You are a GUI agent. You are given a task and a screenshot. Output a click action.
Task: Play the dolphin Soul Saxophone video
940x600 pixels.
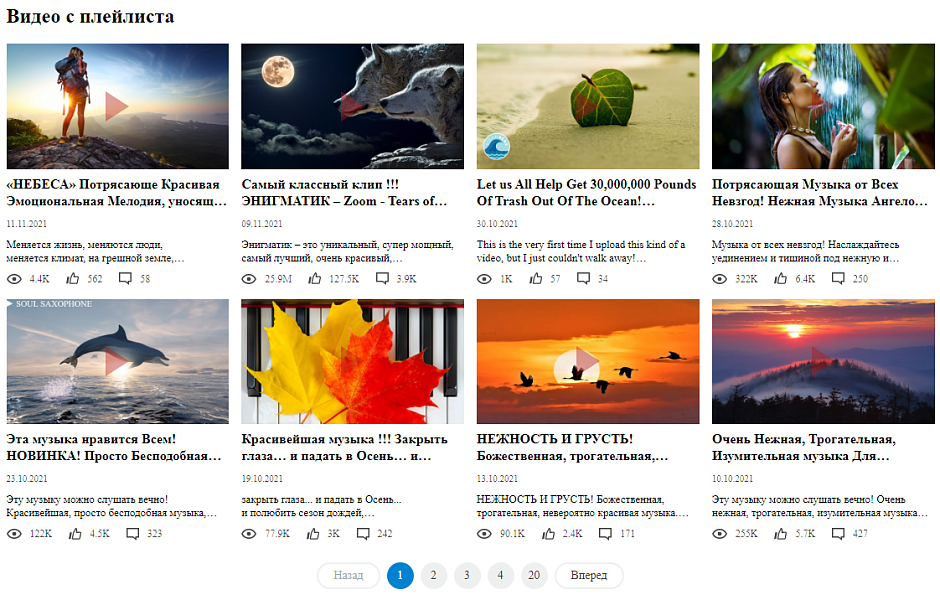117,362
